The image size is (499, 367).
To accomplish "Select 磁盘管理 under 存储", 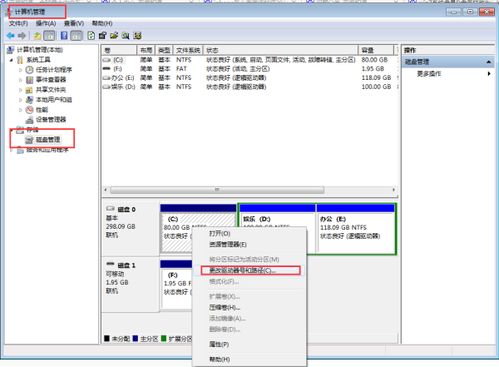I will [48, 140].
